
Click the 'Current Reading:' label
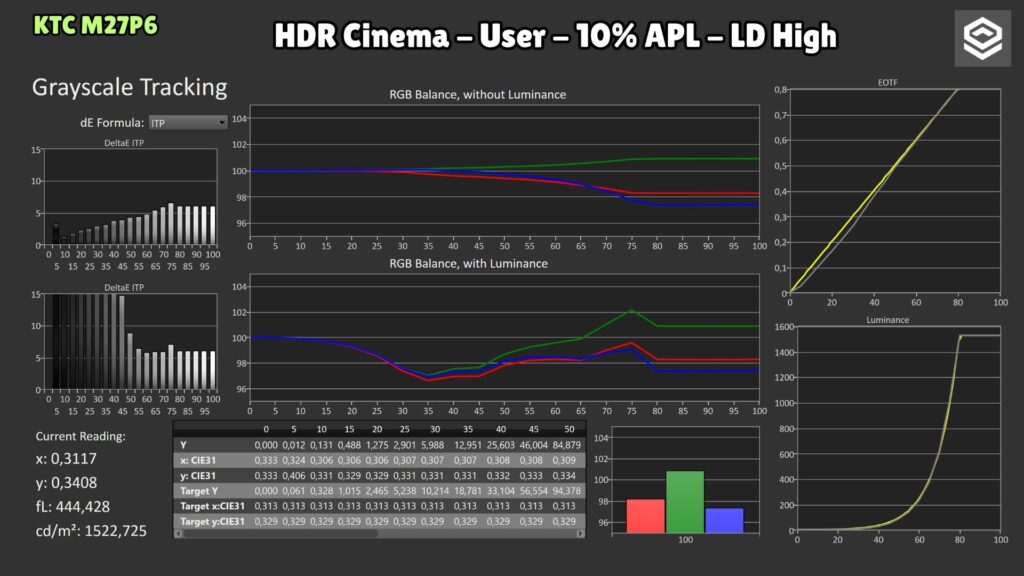80,436
